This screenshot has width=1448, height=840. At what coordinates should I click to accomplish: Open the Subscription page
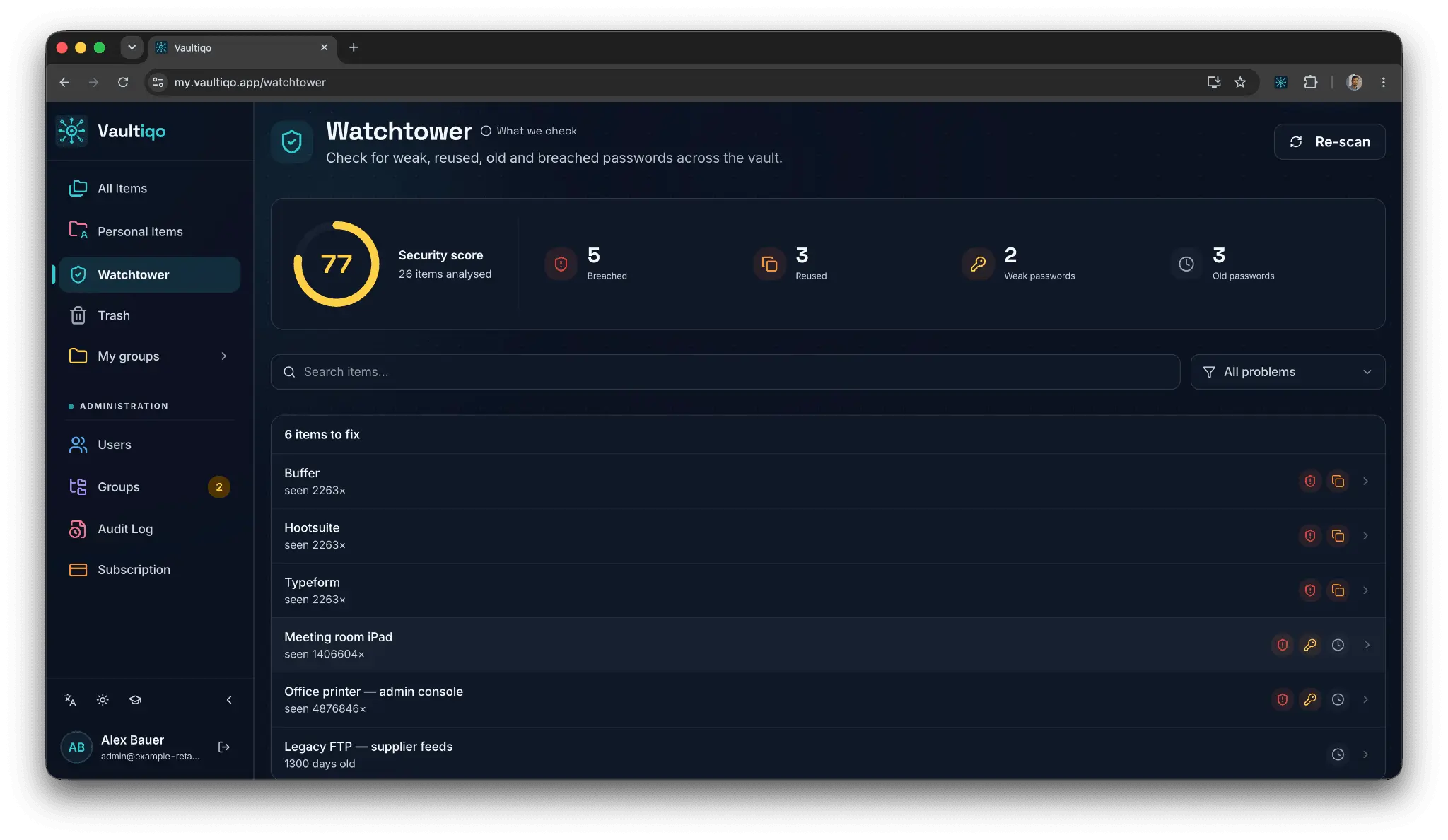tap(149, 570)
